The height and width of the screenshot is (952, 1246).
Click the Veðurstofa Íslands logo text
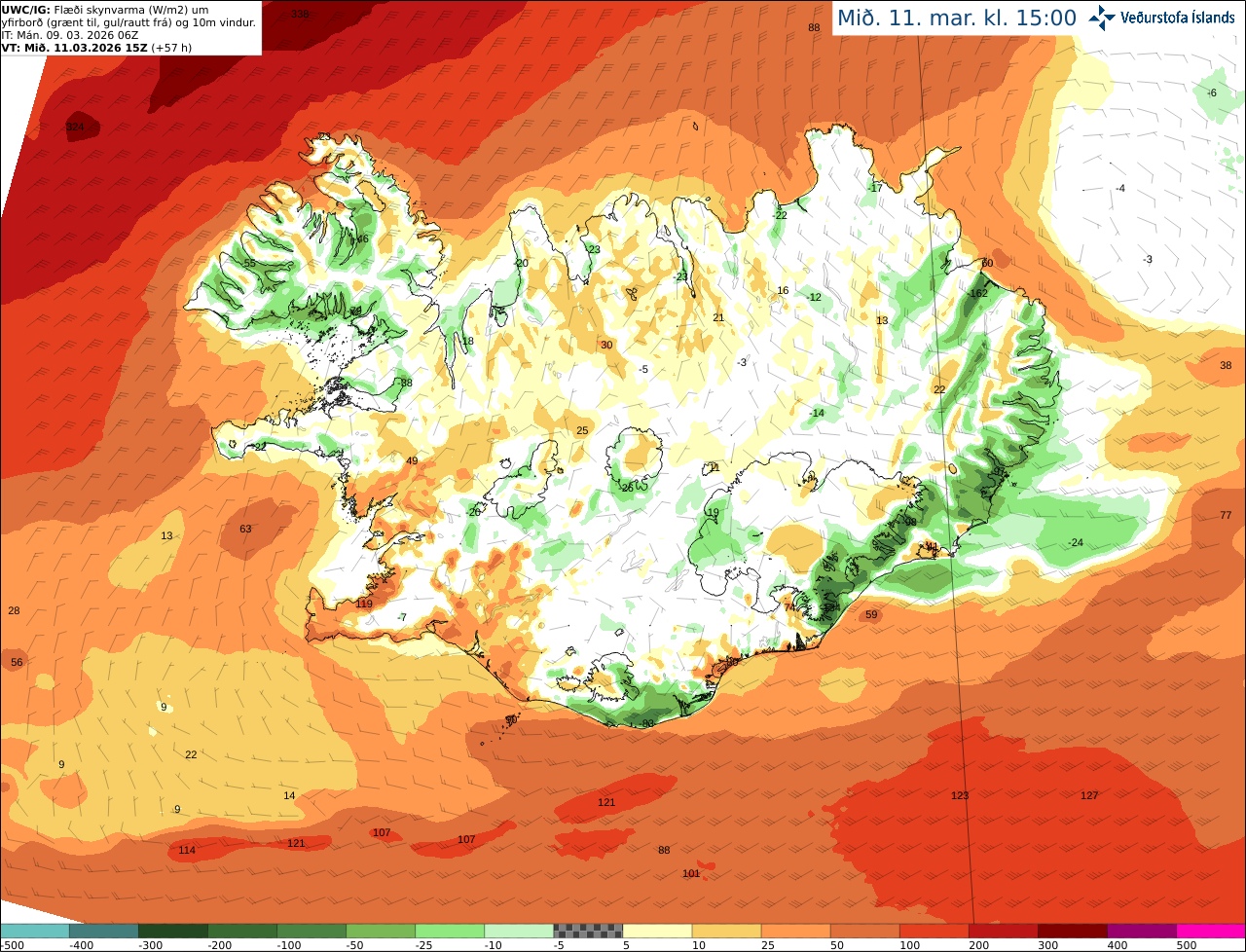coord(1178,18)
